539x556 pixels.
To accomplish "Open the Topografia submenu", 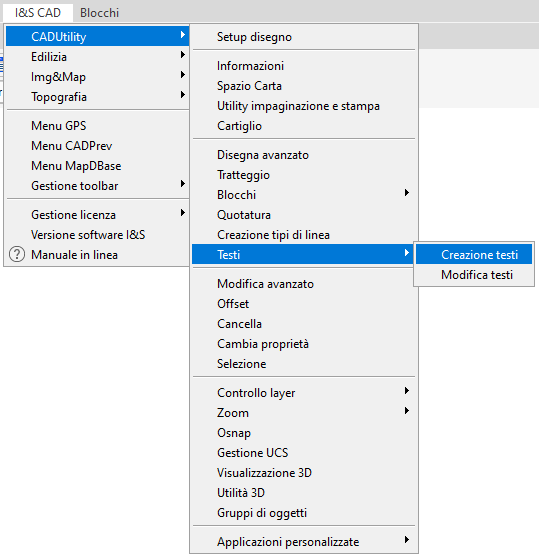I will point(98,96).
